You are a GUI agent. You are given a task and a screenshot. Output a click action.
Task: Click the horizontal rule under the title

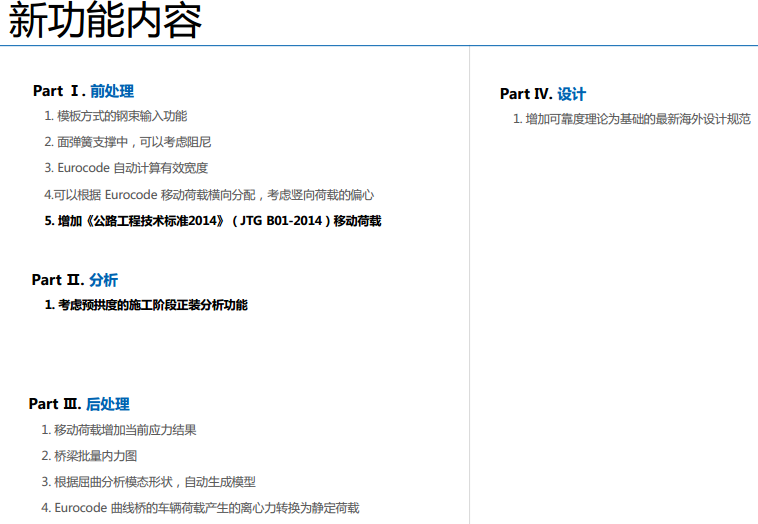tap(379, 46)
